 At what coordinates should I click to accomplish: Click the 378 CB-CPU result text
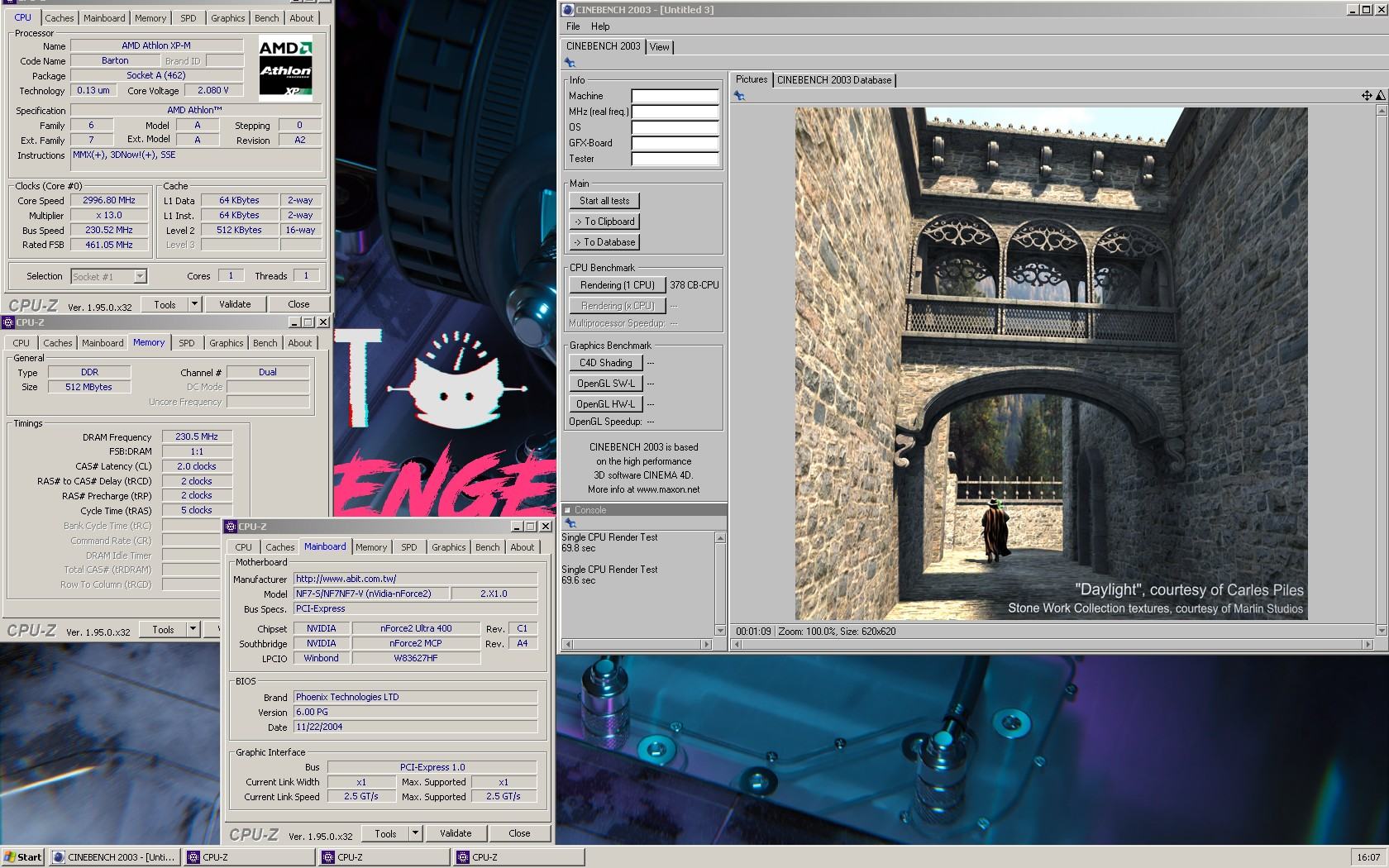click(x=694, y=285)
